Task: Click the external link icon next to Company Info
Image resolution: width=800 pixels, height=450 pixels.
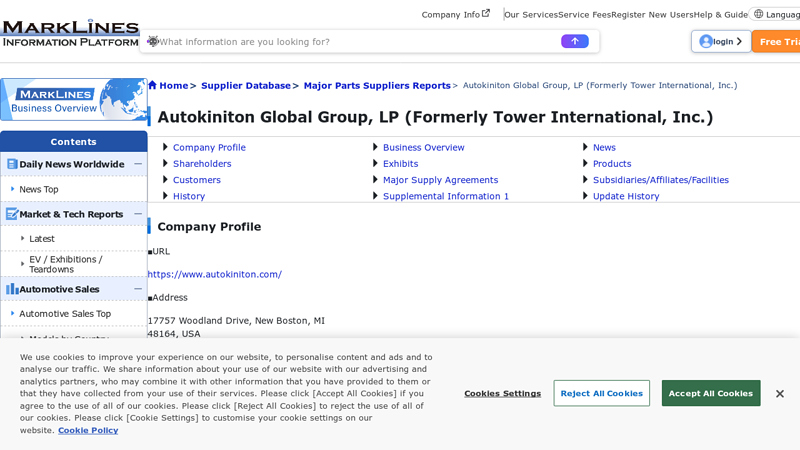Action: [x=486, y=13]
